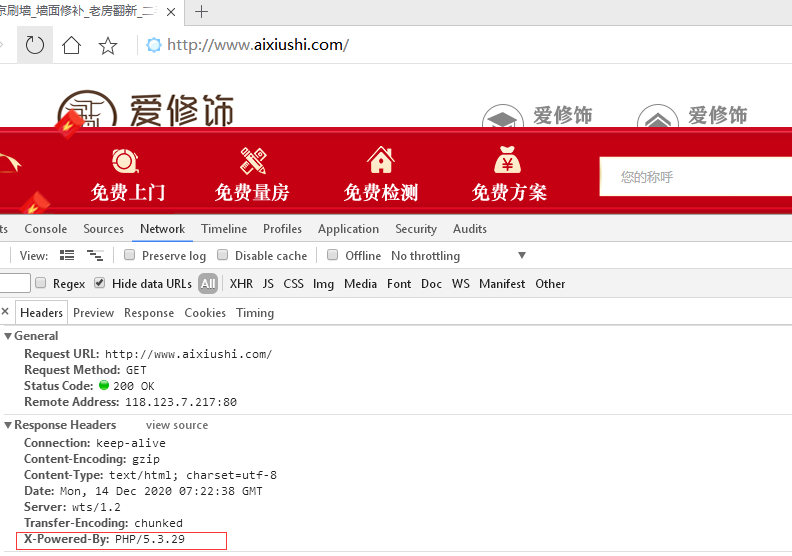Filter requests by CSS
Screen dimensions: 792x556
coord(293,284)
